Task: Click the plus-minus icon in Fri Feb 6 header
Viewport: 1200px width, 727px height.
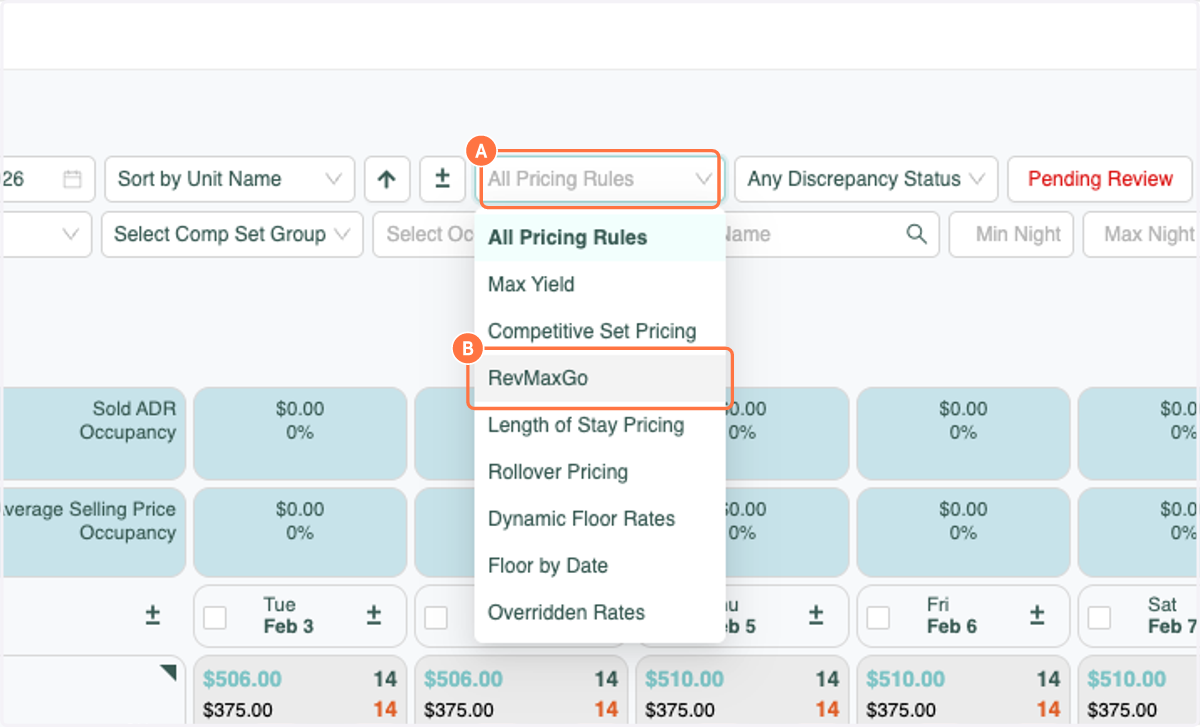Action: [x=1037, y=615]
